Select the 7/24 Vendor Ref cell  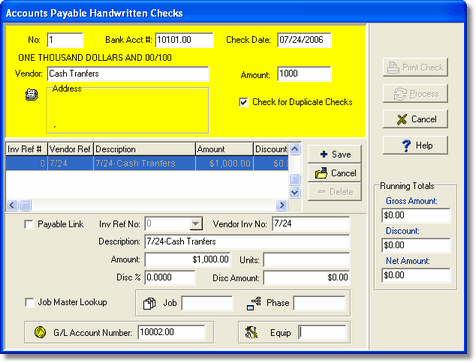coord(70,163)
